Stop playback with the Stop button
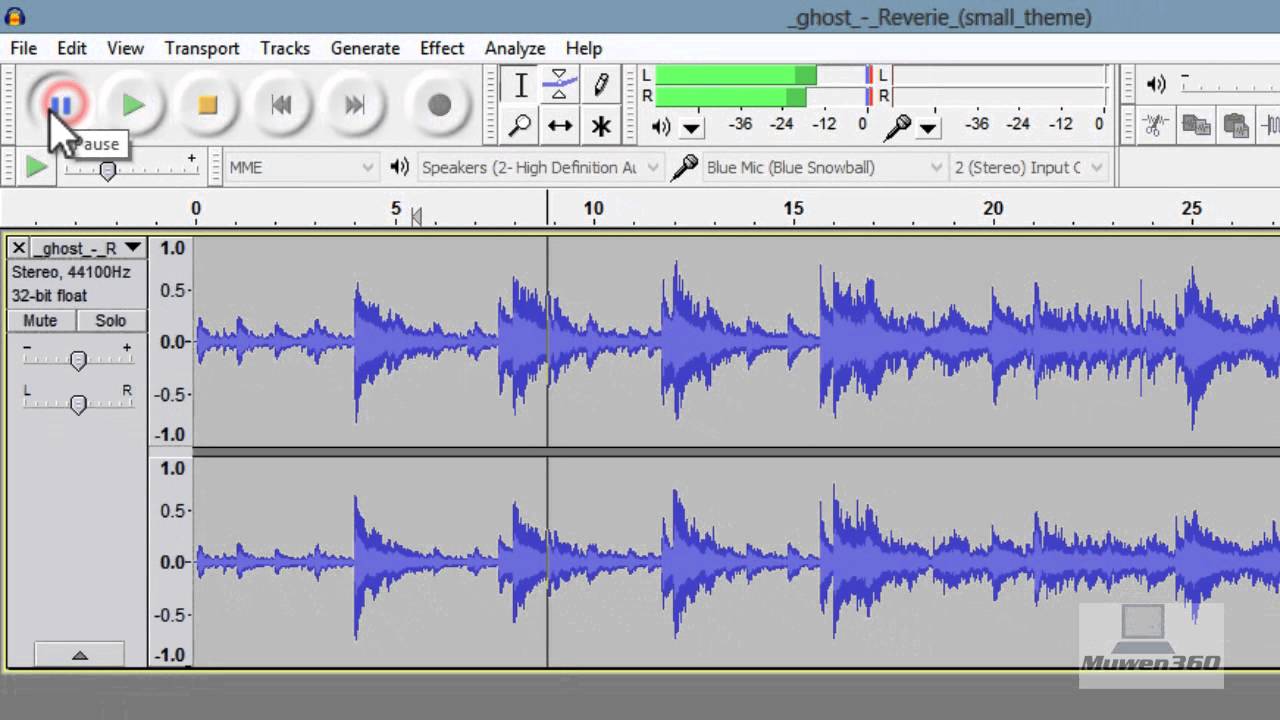1280x720 pixels. click(207, 105)
